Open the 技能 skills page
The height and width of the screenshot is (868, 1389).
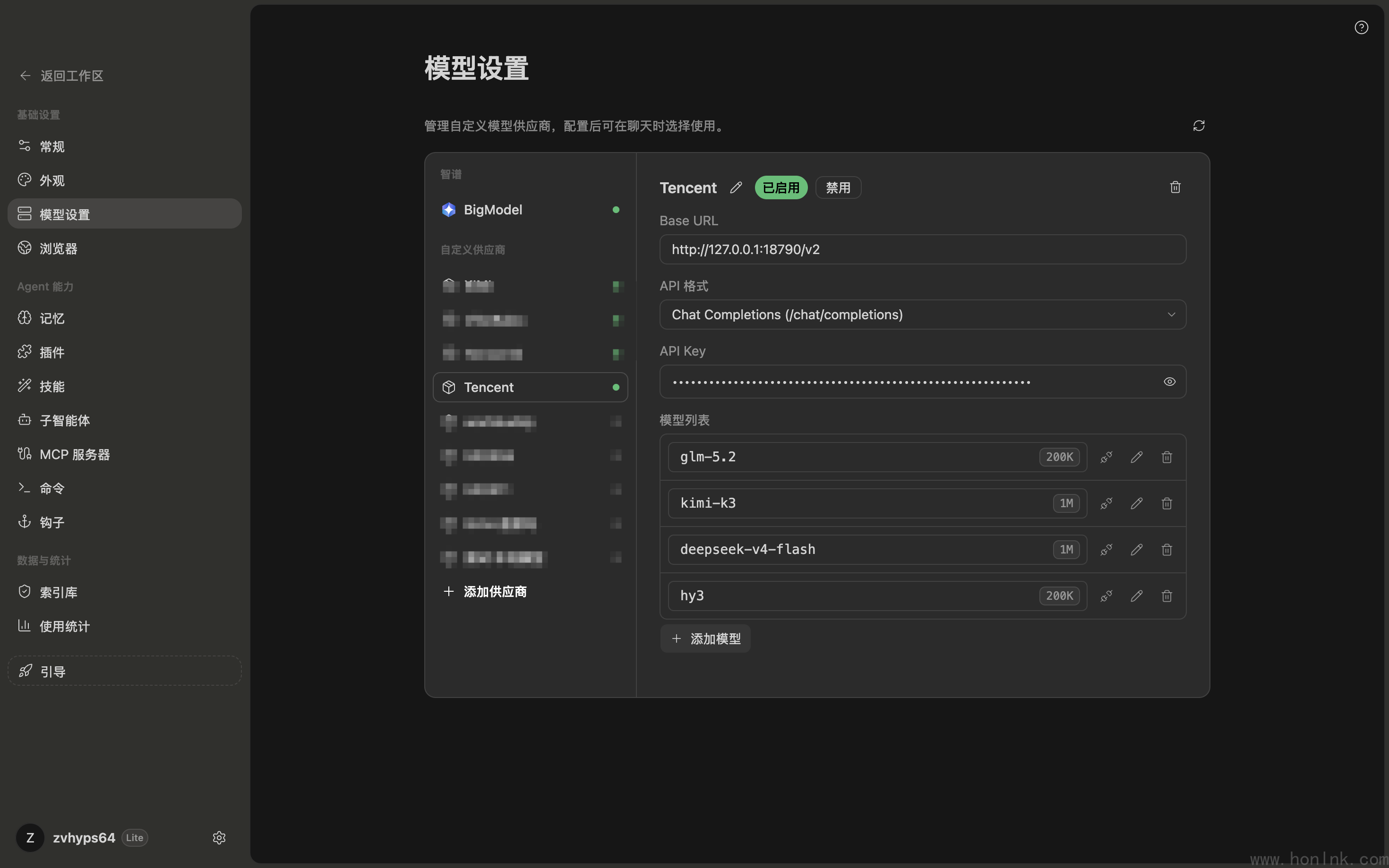tap(125, 386)
